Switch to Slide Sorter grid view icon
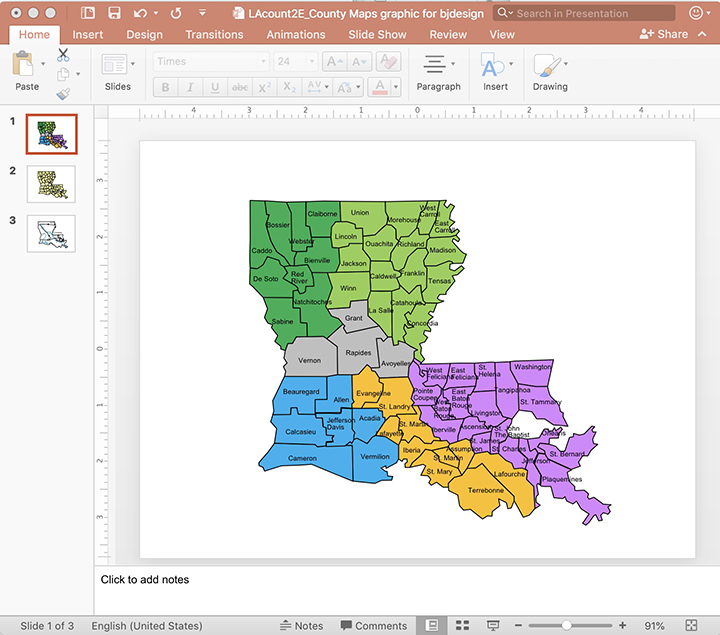This screenshot has width=720, height=635. pyautogui.click(x=462, y=625)
